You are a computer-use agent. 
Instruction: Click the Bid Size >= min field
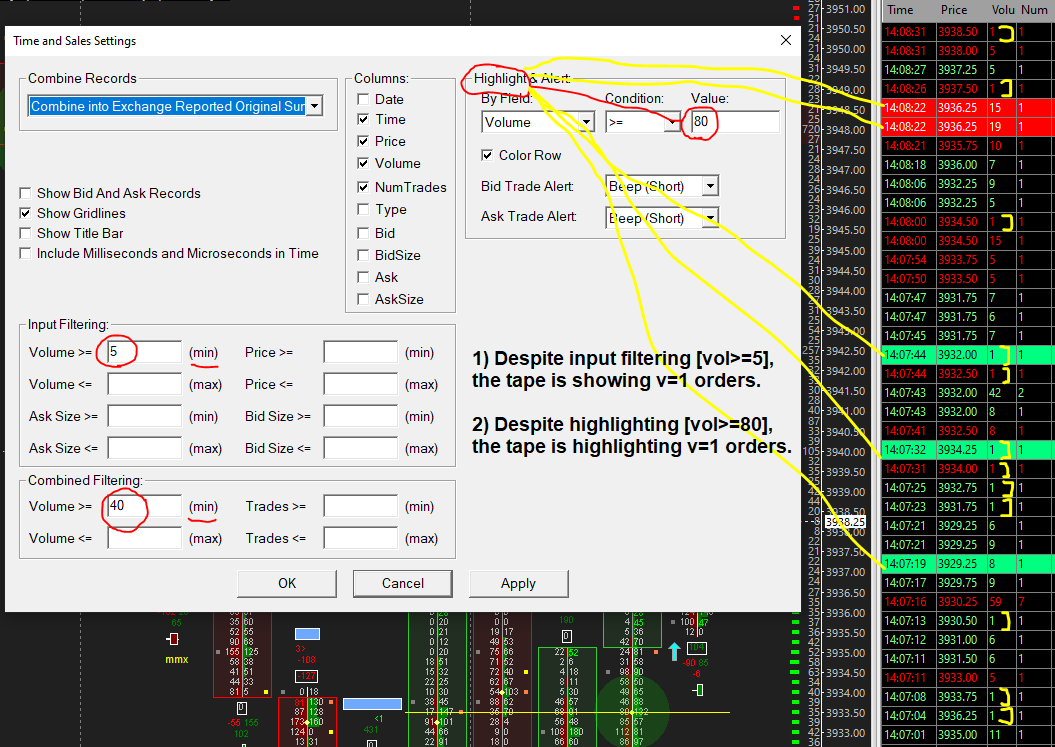[x=361, y=416]
